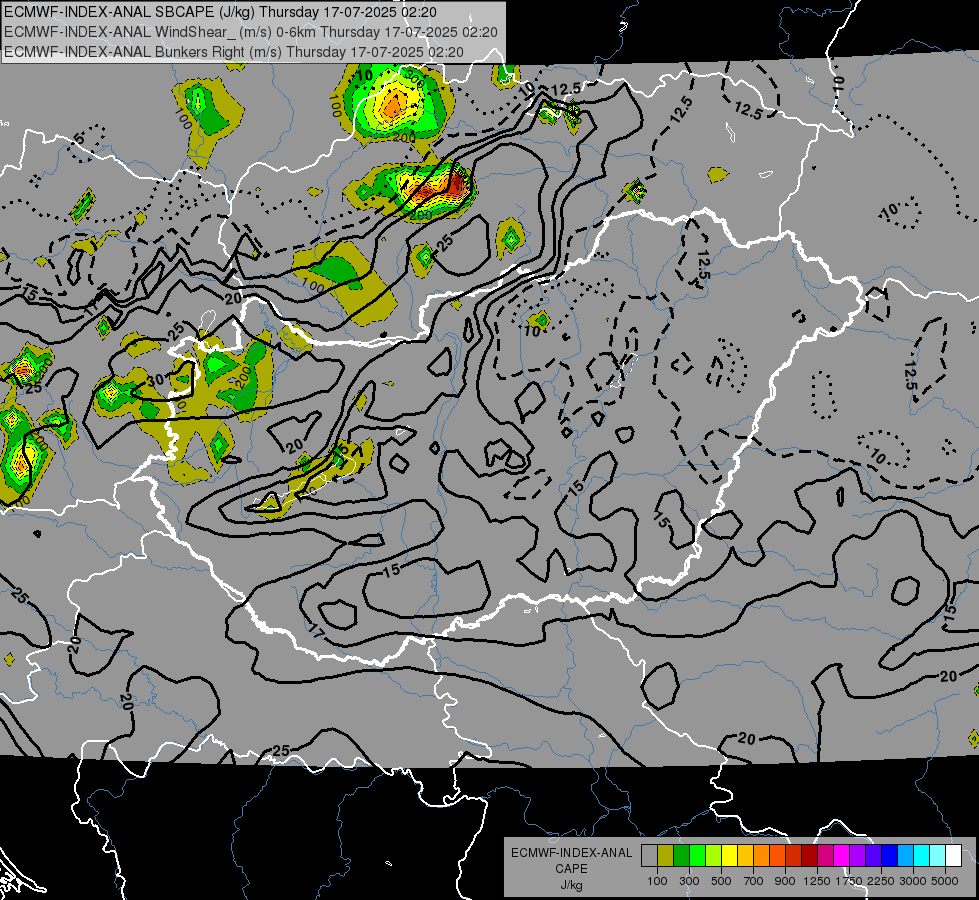The image size is (979, 900).
Task: Click the CAPE label in the legend
Action: pos(571,868)
